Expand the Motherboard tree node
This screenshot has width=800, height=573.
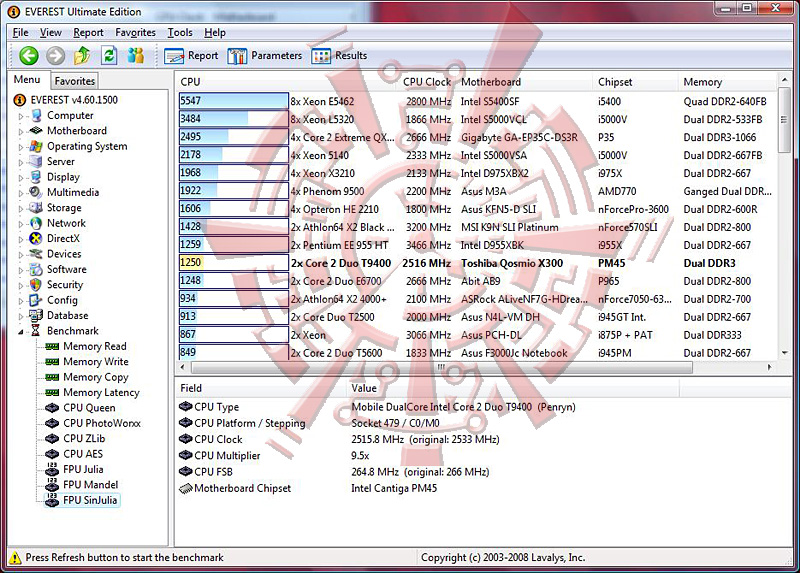21,132
